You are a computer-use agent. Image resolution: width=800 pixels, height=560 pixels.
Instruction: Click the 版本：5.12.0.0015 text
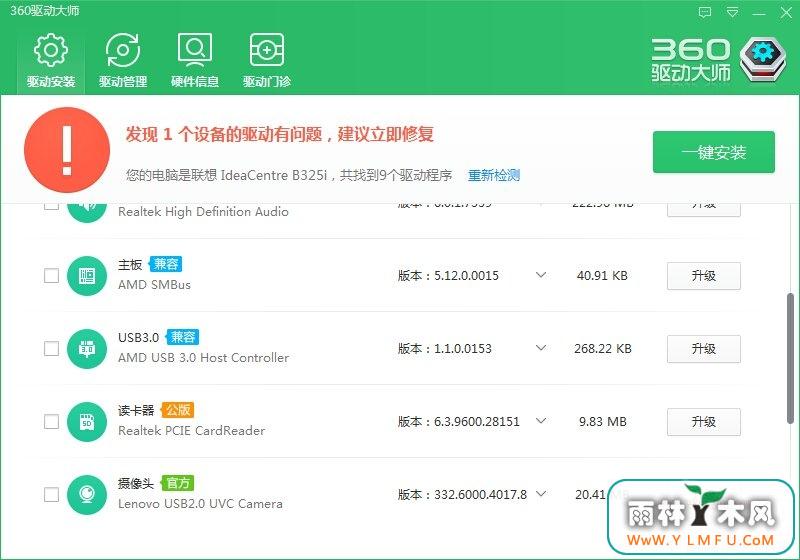(x=448, y=276)
